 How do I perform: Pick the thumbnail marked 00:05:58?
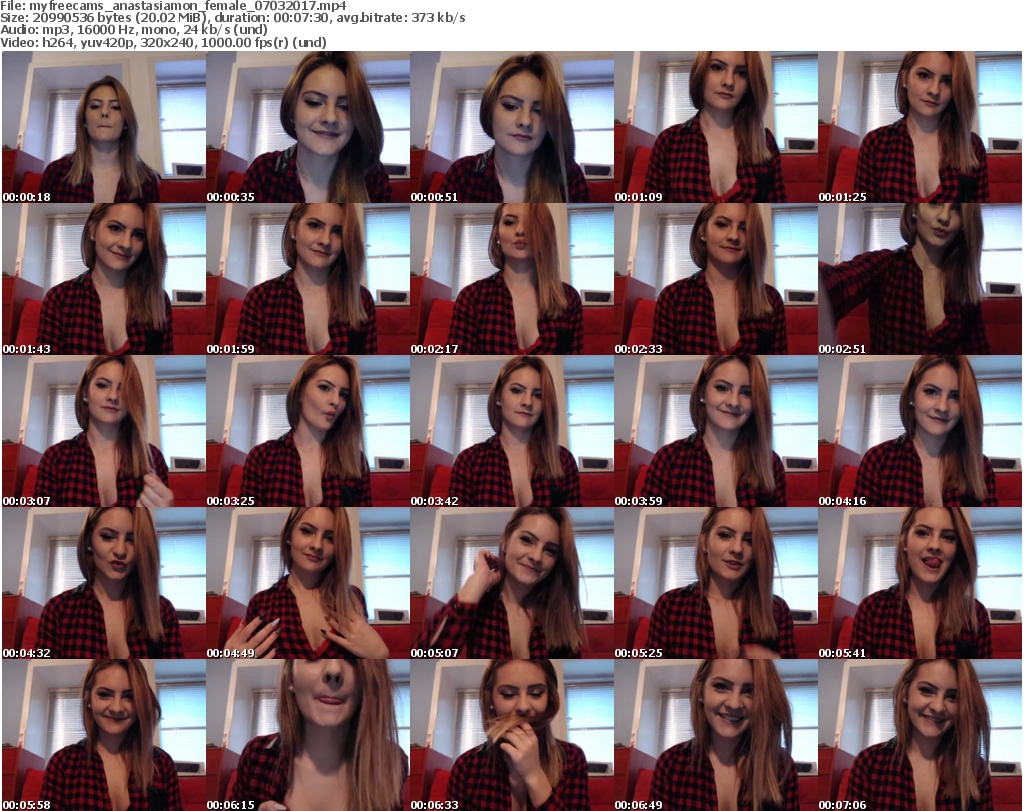[x=104, y=735]
